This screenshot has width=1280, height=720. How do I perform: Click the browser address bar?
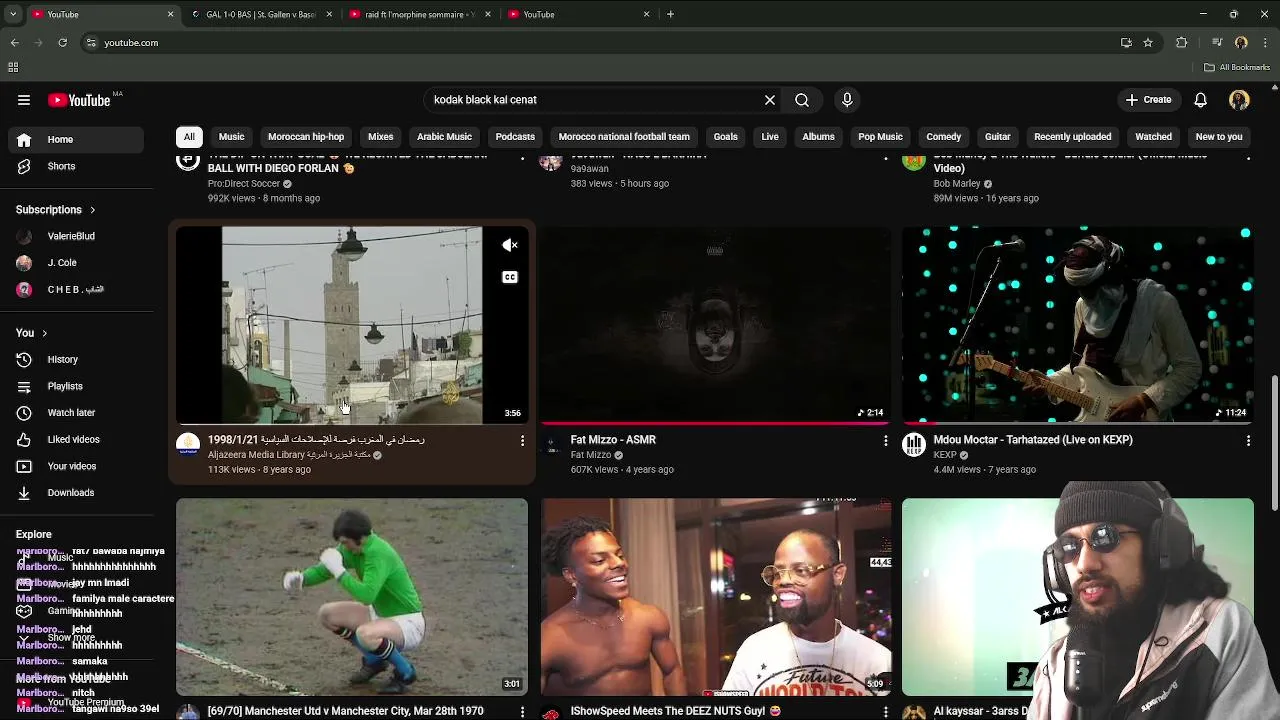tap(600, 43)
